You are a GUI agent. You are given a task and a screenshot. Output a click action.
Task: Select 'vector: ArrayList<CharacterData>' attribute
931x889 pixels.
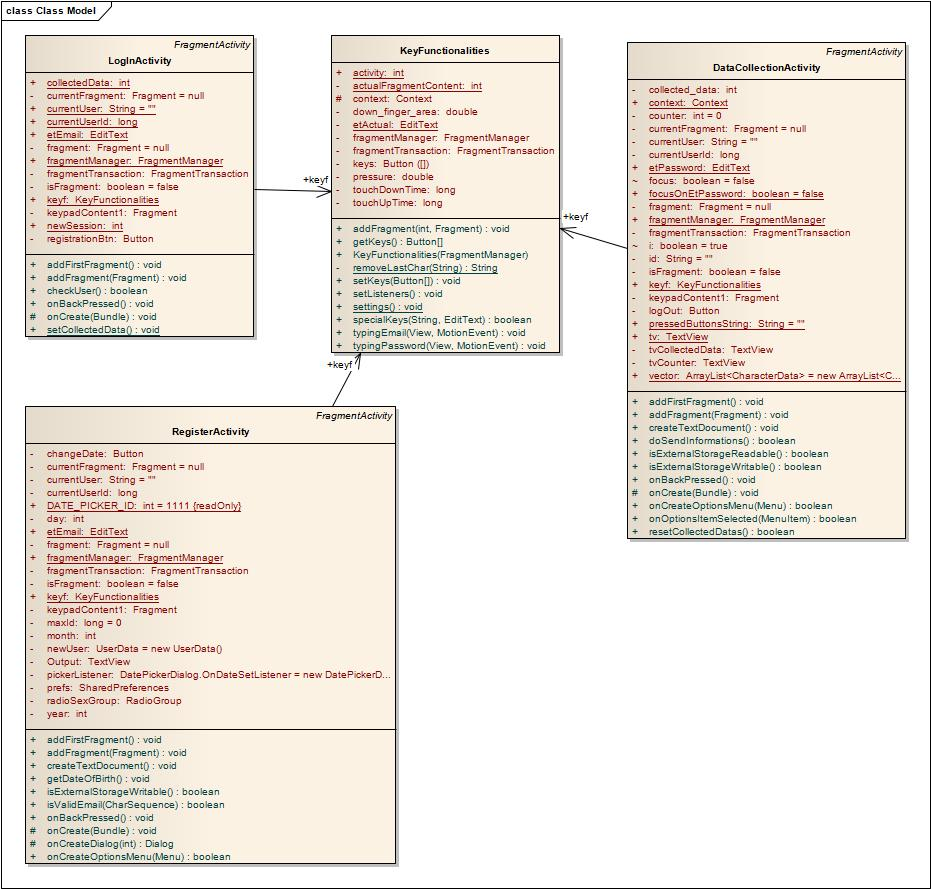pyautogui.click(x=775, y=377)
